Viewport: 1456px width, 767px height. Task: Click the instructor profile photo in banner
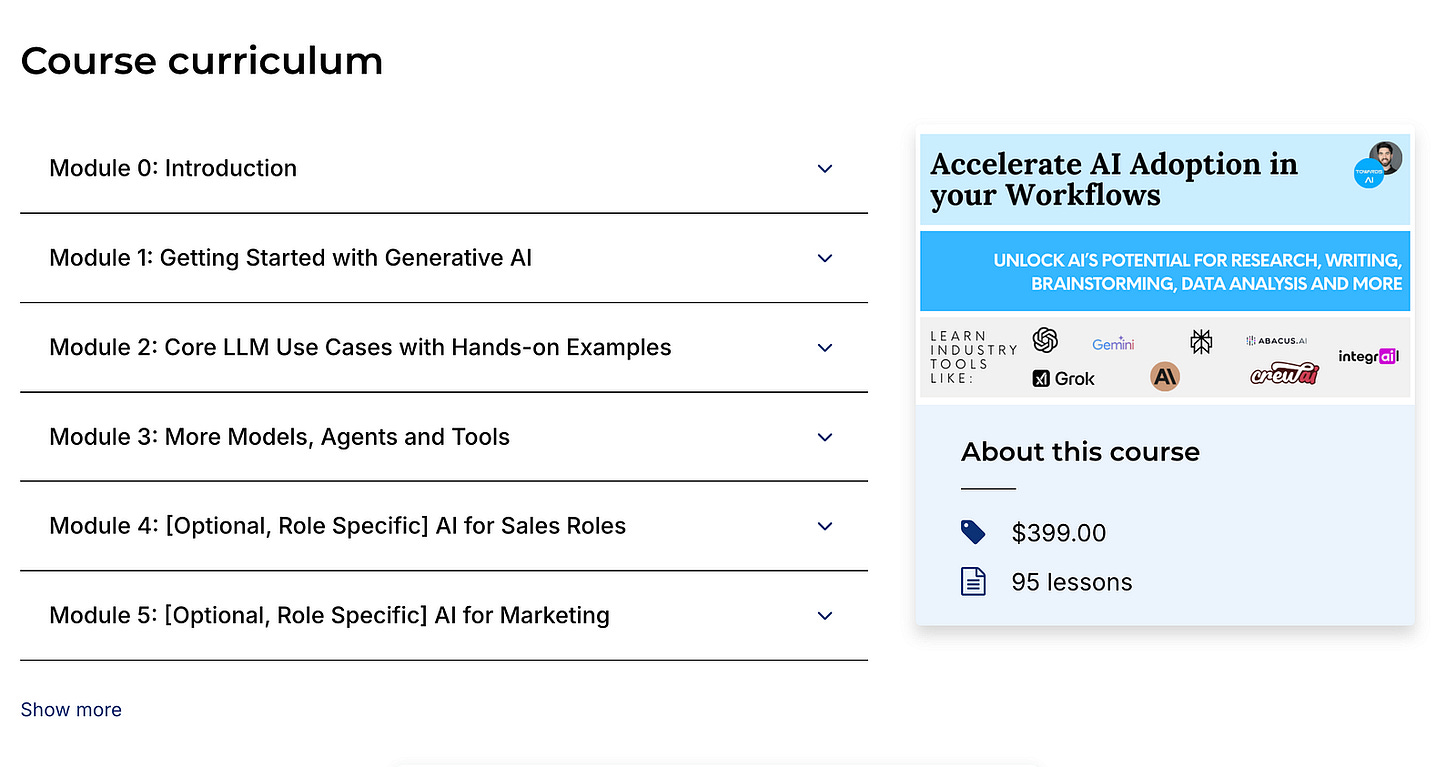tap(1386, 157)
